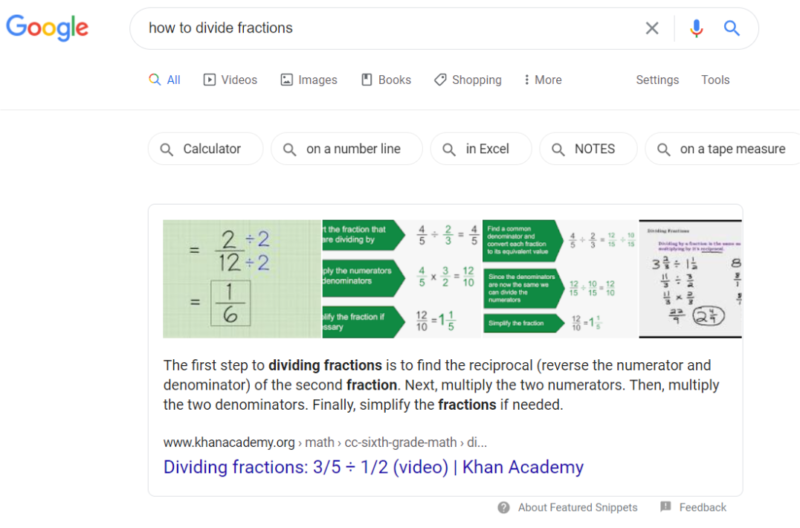Switch to the Images tab
The height and width of the screenshot is (528, 800).
[309, 80]
